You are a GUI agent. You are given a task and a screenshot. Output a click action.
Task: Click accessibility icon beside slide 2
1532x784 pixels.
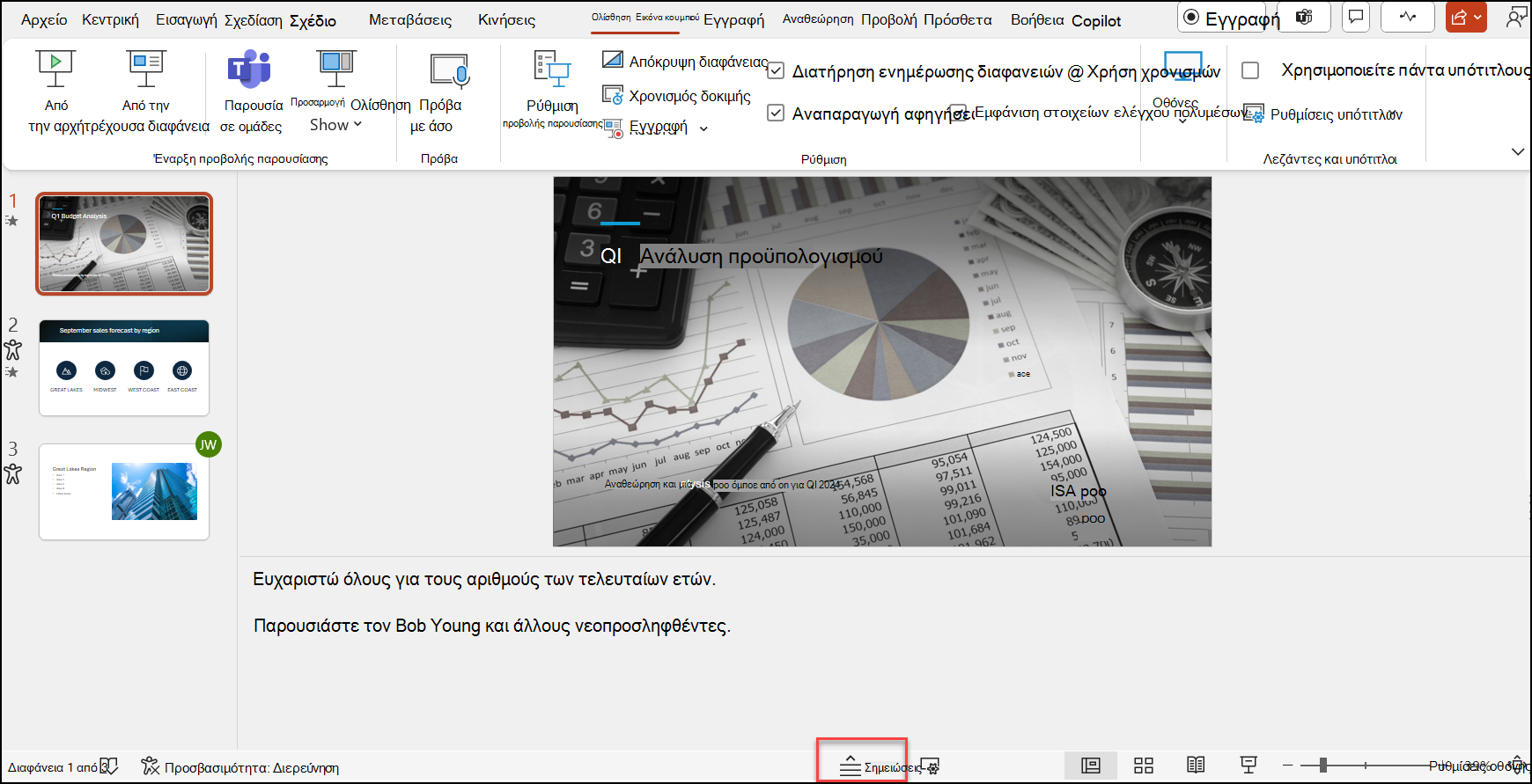(12, 350)
